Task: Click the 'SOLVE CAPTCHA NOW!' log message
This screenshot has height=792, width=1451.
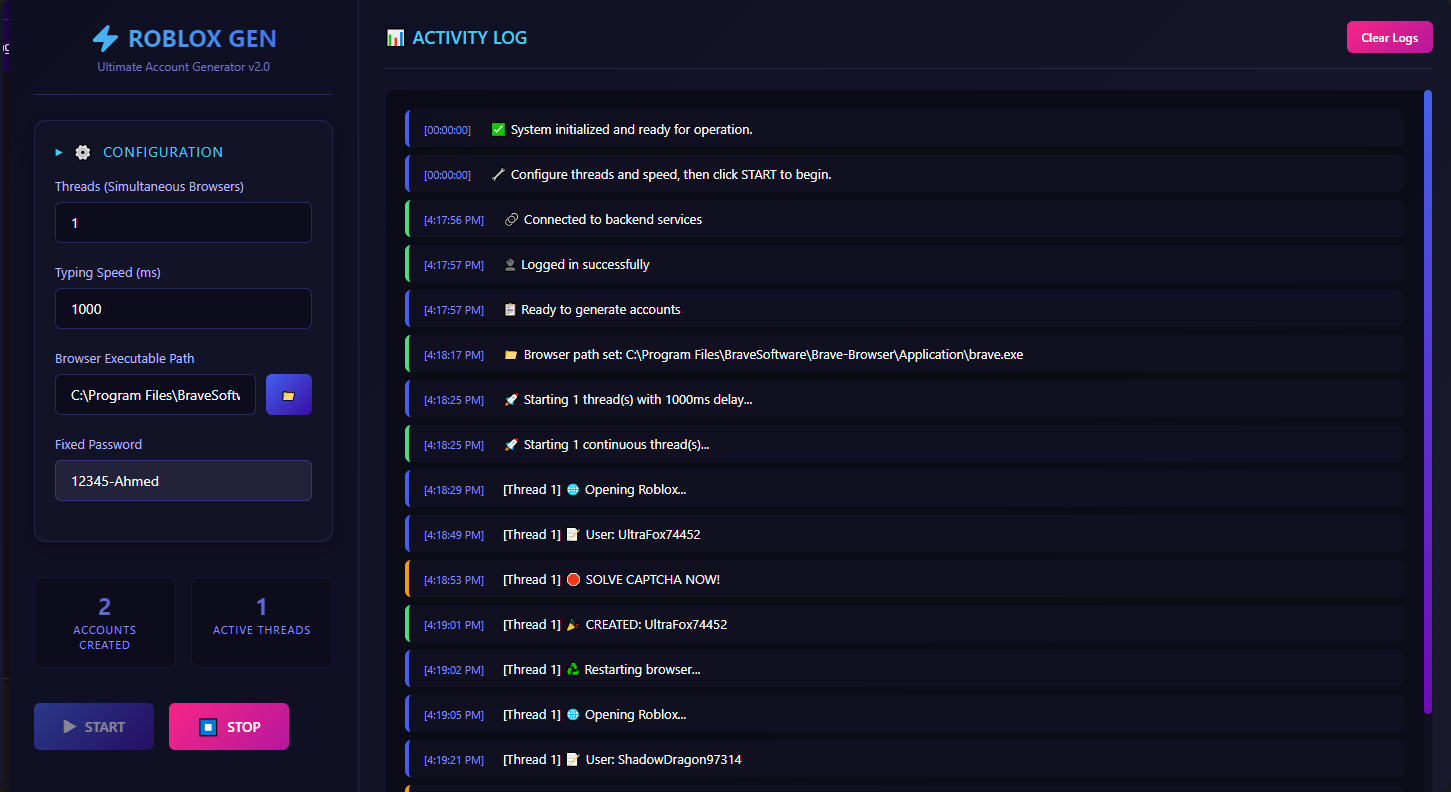Action: coord(653,580)
